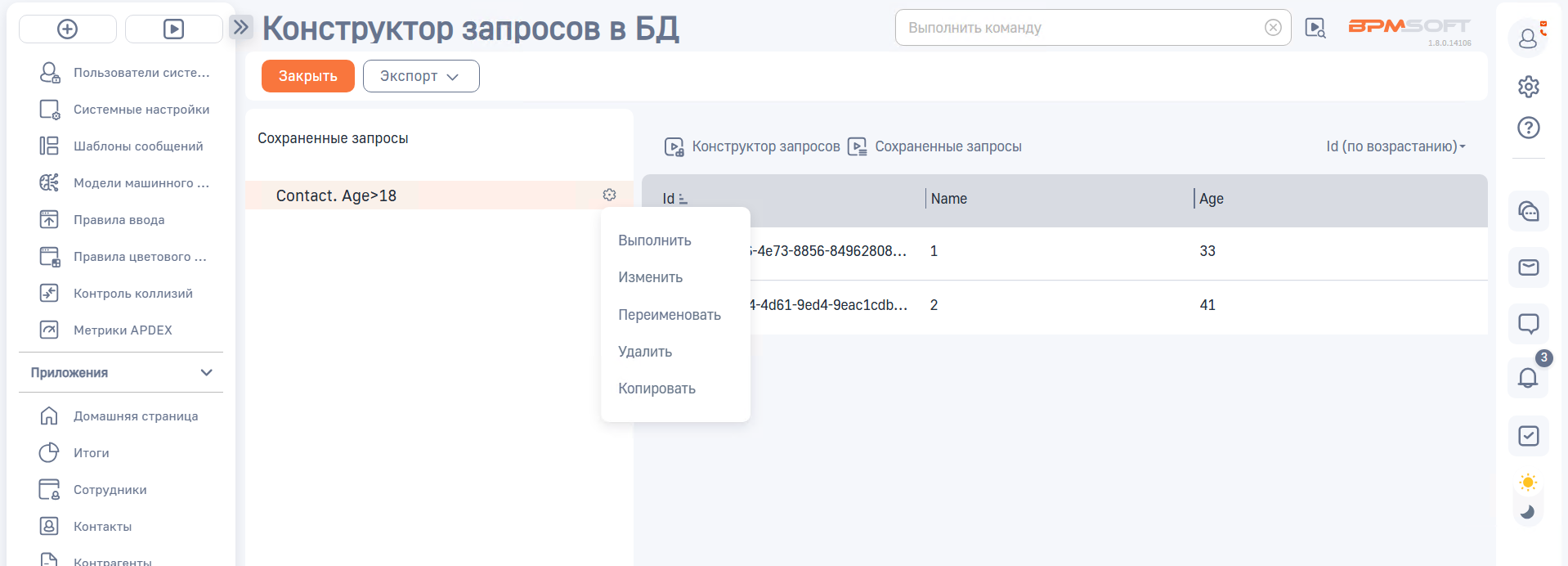Viewport: 1568px width, 566px height.
Task: Click the Id cell ending 9eac1cdb…
Action: pyautogui.click(x=828, y=305)
